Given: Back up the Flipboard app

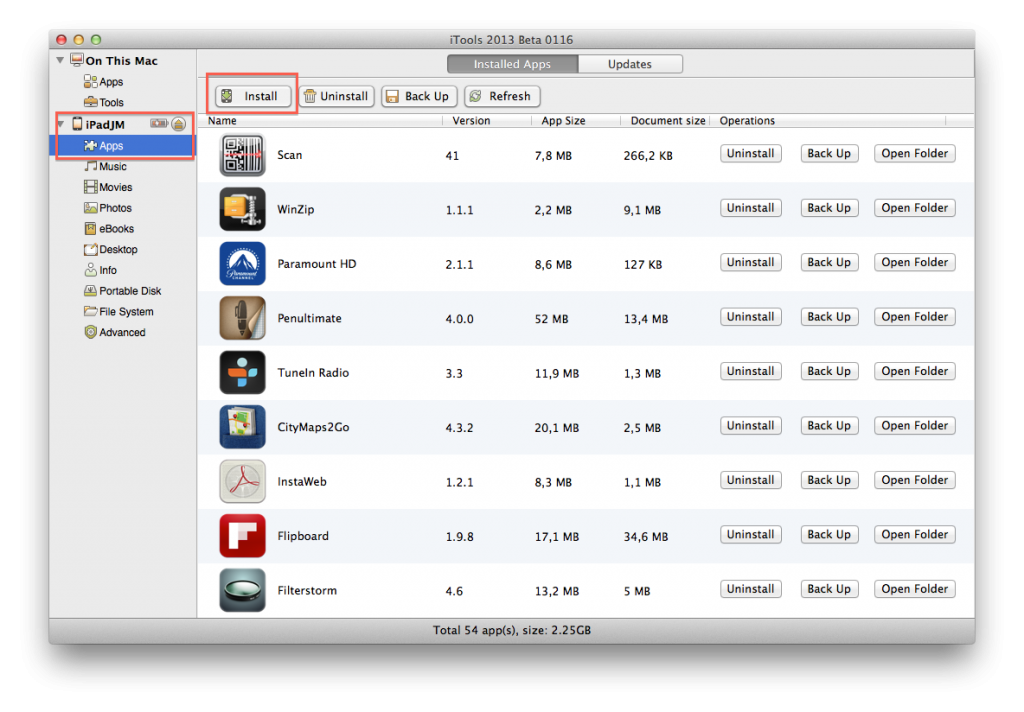Looking at the screenshot, I should click(x=829, y=534).
